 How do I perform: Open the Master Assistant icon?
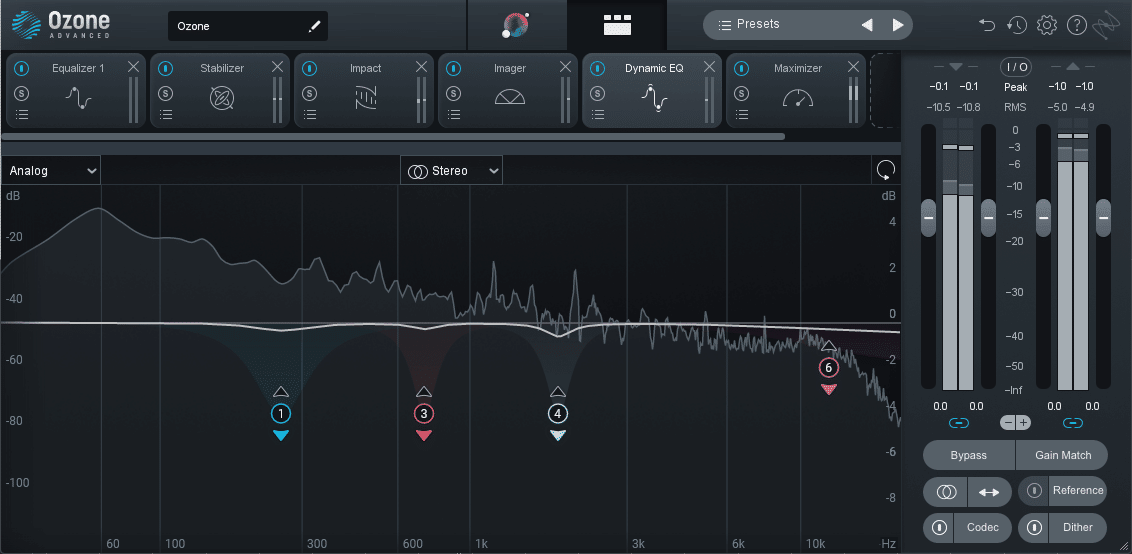(515, 25)
